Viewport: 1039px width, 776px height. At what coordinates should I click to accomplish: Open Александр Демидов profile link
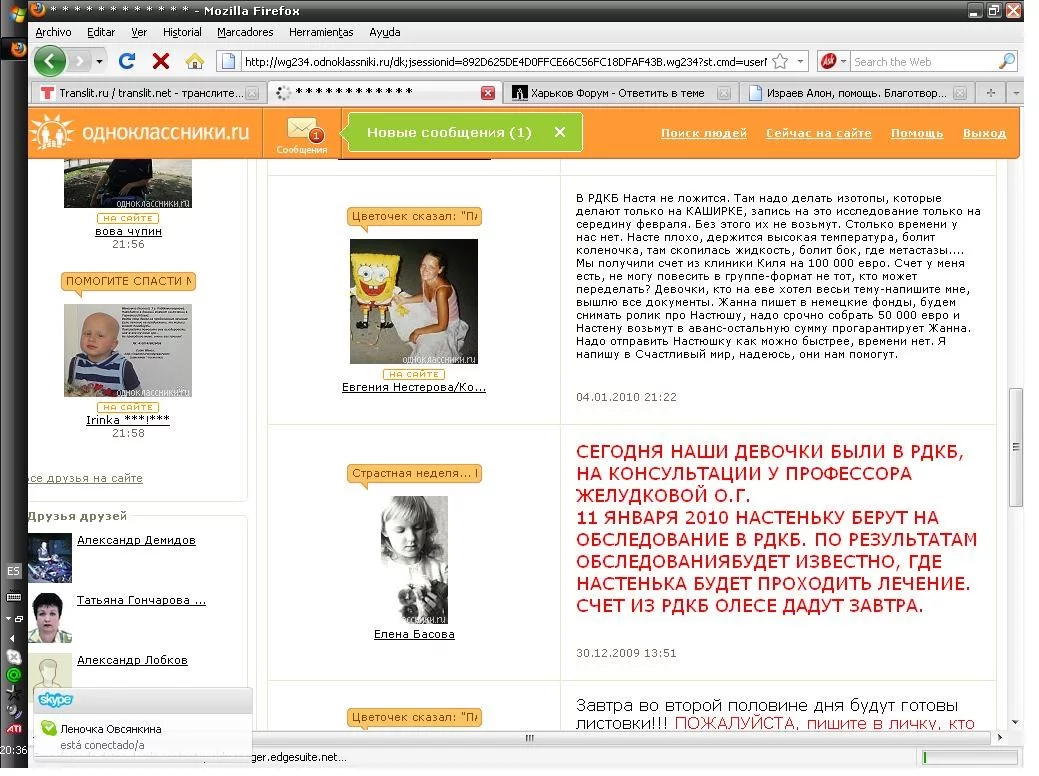pyautogui.click(x=137, y=541)
